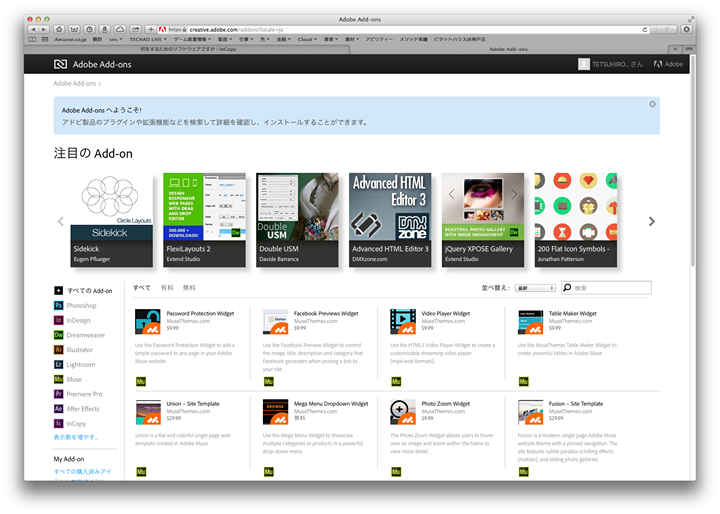
Task: Select the InDesign icon in the sidebar
Action: click(x=58, y=320)
